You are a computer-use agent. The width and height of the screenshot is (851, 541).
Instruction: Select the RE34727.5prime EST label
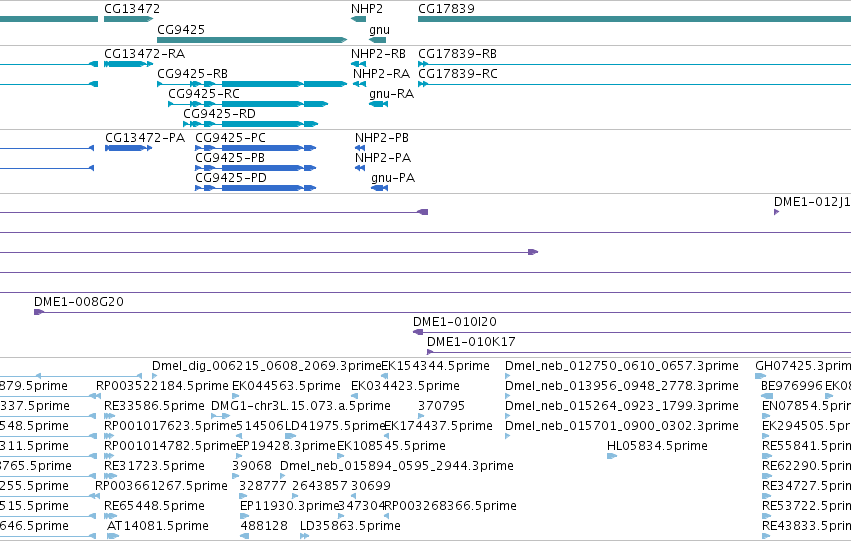pos(806,486)
